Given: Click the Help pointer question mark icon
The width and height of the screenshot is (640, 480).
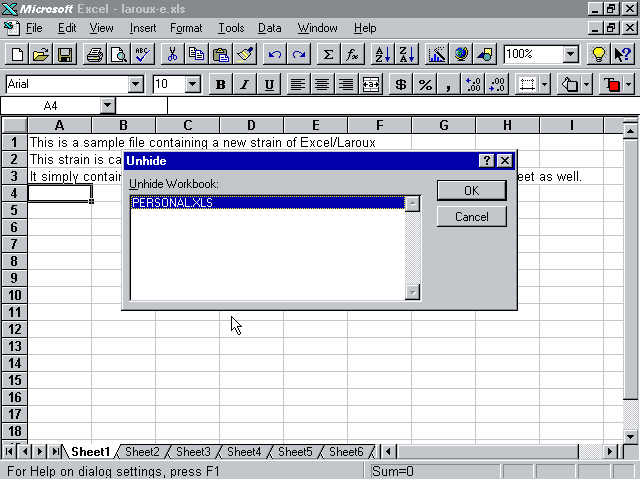Looking at the screenshot, I should [x=622, y=54].
